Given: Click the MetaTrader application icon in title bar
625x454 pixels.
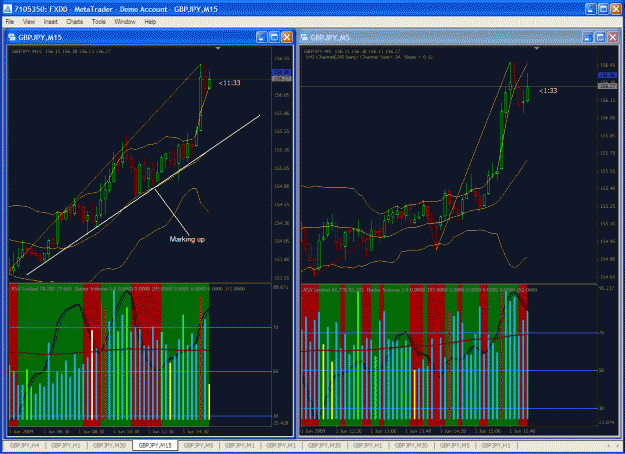Looking at the screenshot, I should pos(7,9).
